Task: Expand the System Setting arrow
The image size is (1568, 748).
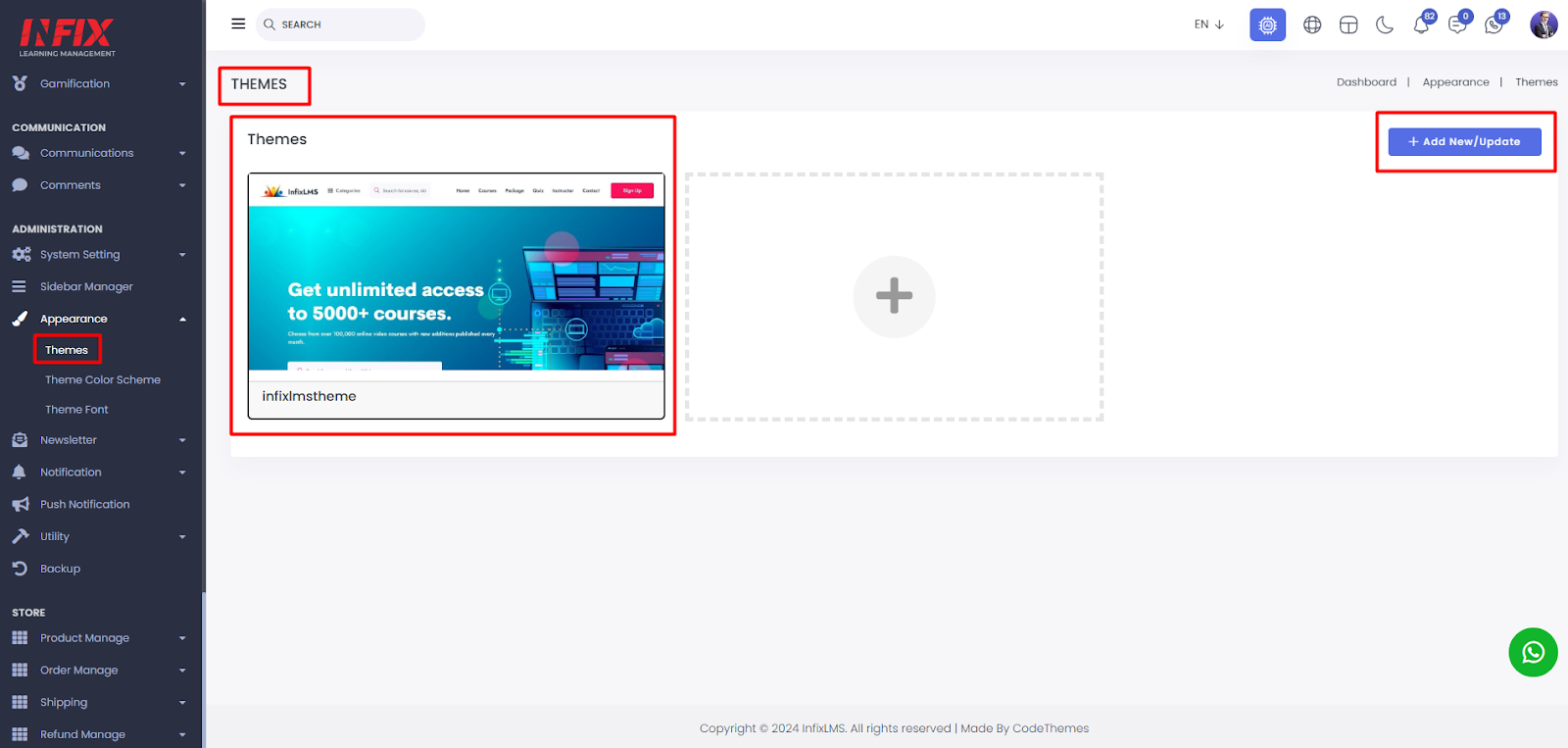Action: pos(182,255)
